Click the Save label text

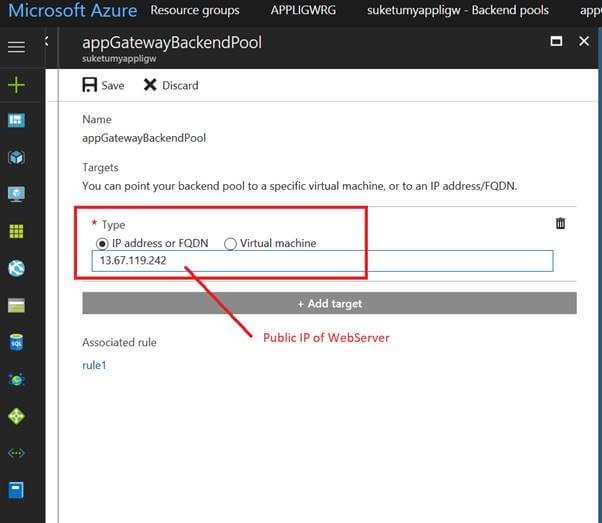(x=113, y=85)
